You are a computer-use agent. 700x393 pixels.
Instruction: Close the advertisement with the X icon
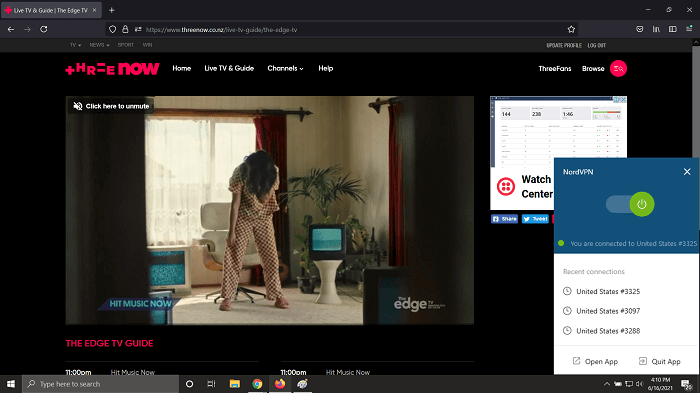pos(623,100)
